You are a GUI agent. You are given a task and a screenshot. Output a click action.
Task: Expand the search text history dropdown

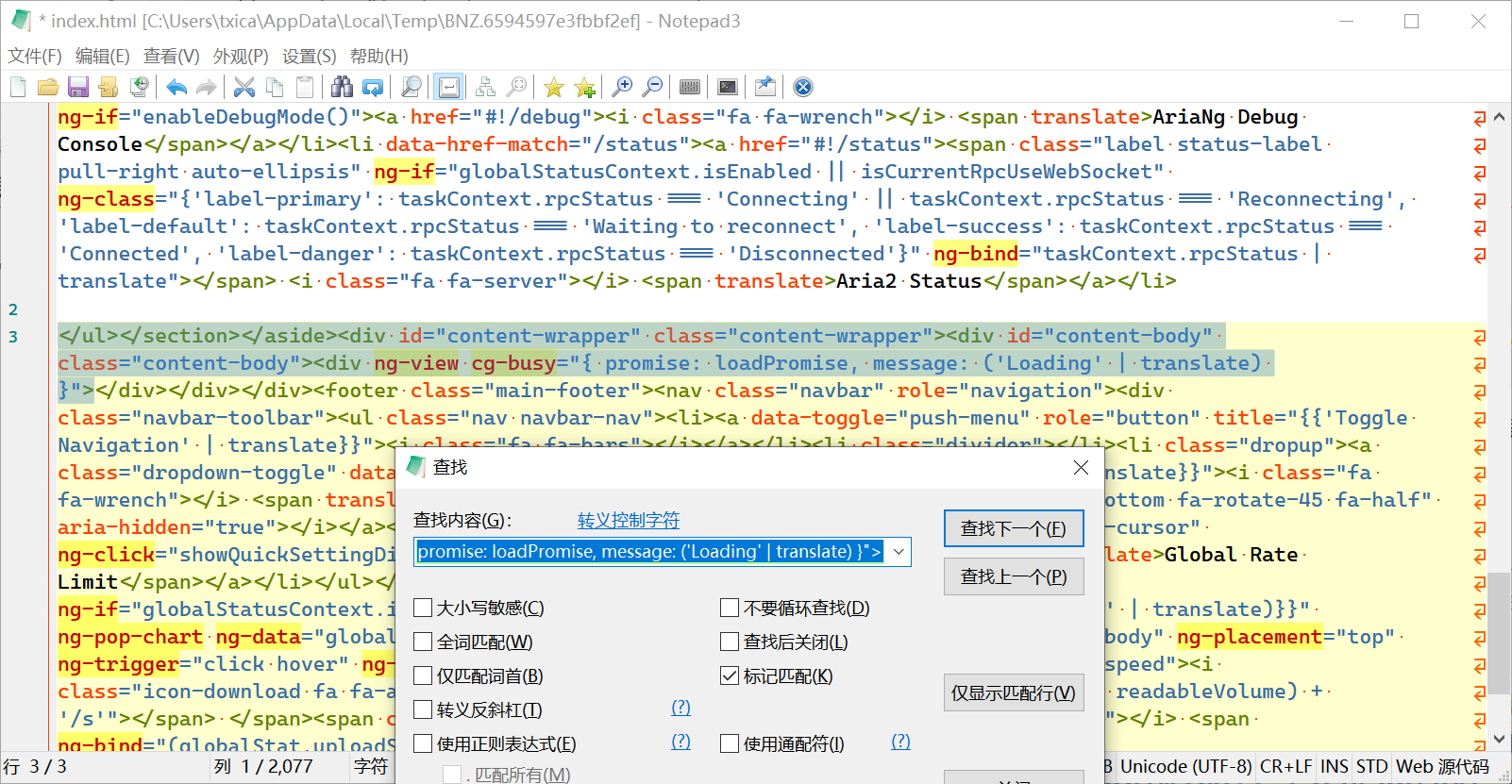click(x=899, y=552)
